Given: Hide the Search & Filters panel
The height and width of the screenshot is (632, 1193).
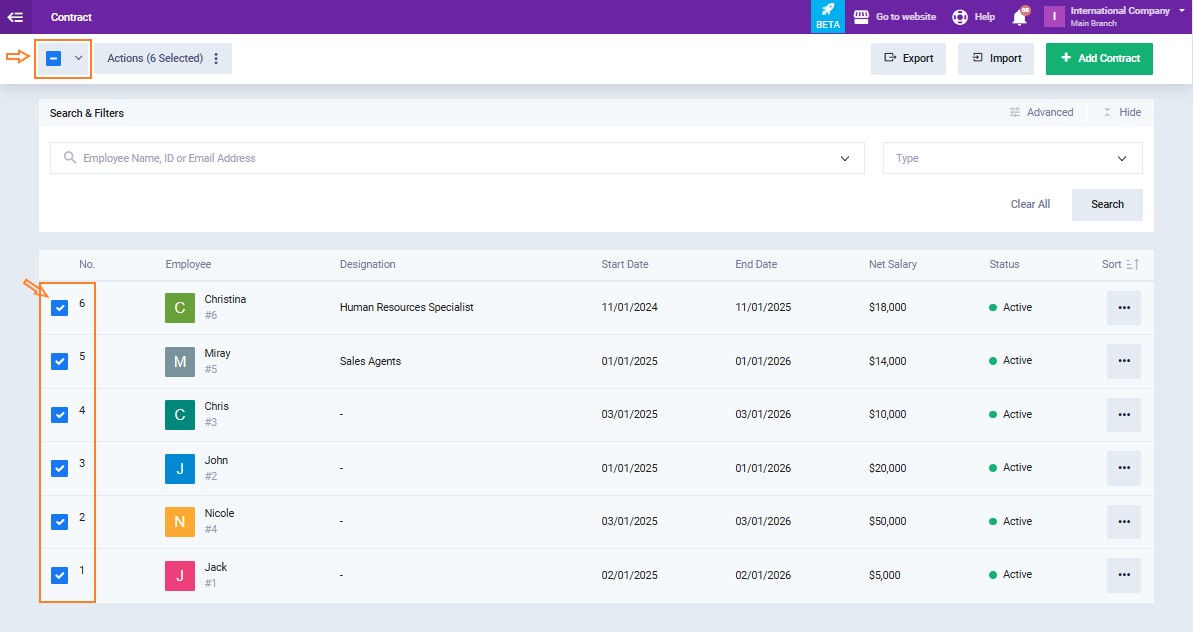Looking at the screenshot, I should click(1122, 113).
